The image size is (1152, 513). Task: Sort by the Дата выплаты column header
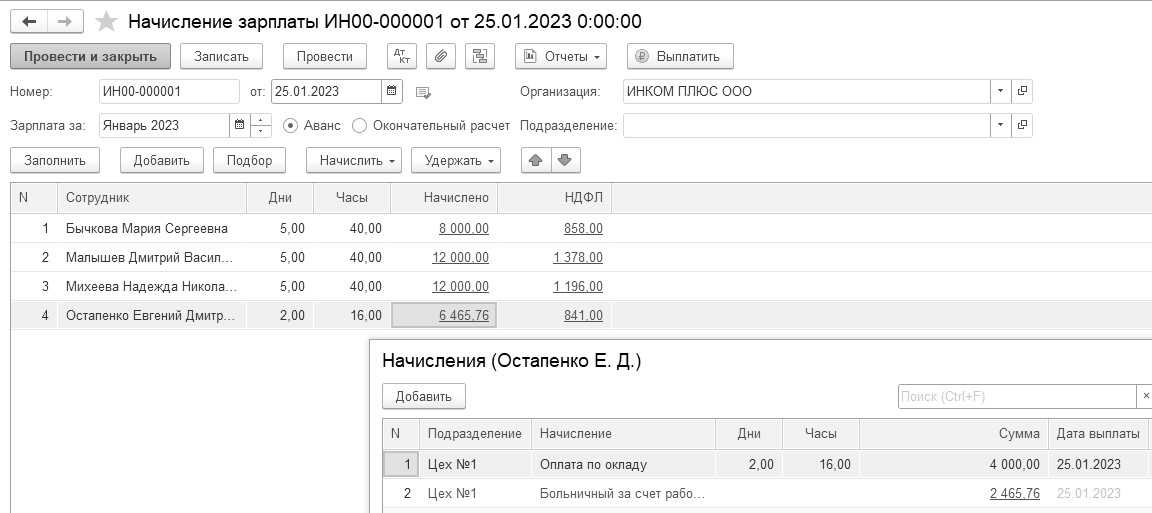[1098, 434]
